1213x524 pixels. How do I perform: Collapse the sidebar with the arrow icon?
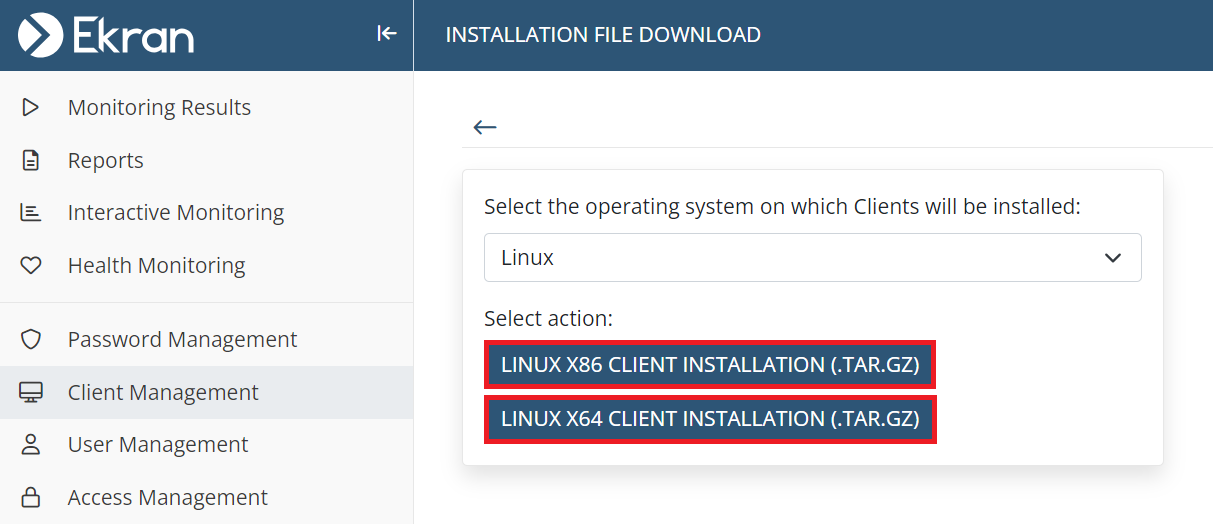pyautogui.click(x=387, y=34)
